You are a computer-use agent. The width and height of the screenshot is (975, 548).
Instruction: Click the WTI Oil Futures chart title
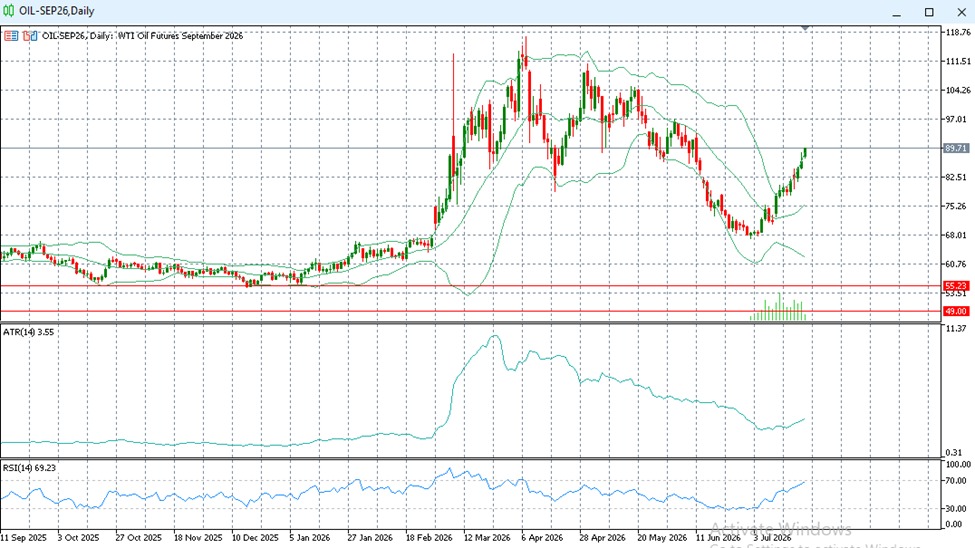pyautogui.click(x=142, y=36)
